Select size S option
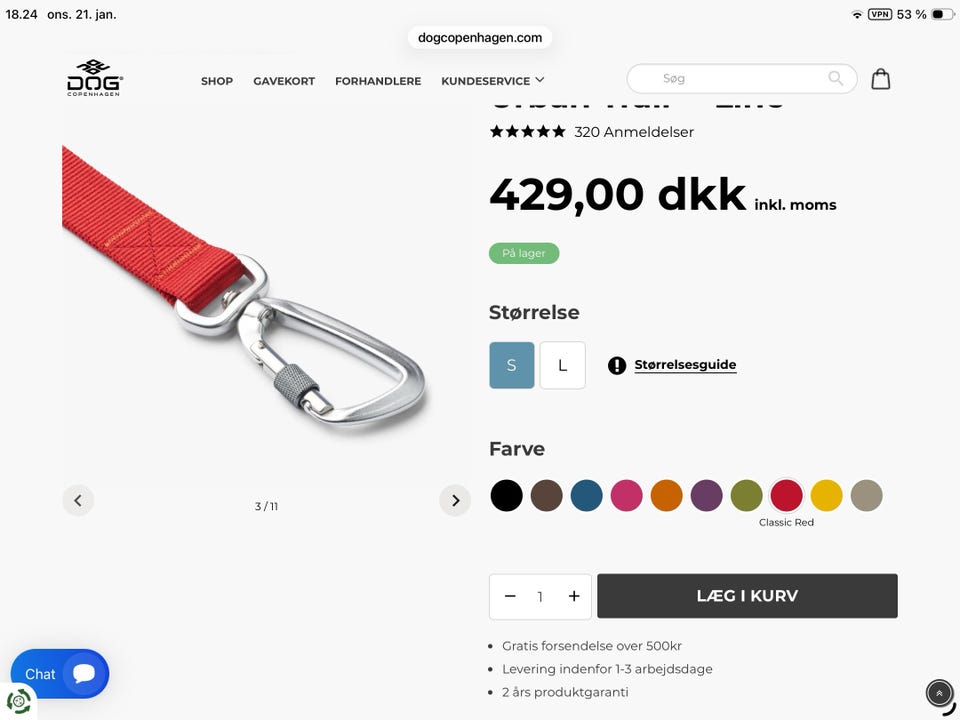Image resolution: width=960 pixels, height=720 pixels. [x=512, y=366]
